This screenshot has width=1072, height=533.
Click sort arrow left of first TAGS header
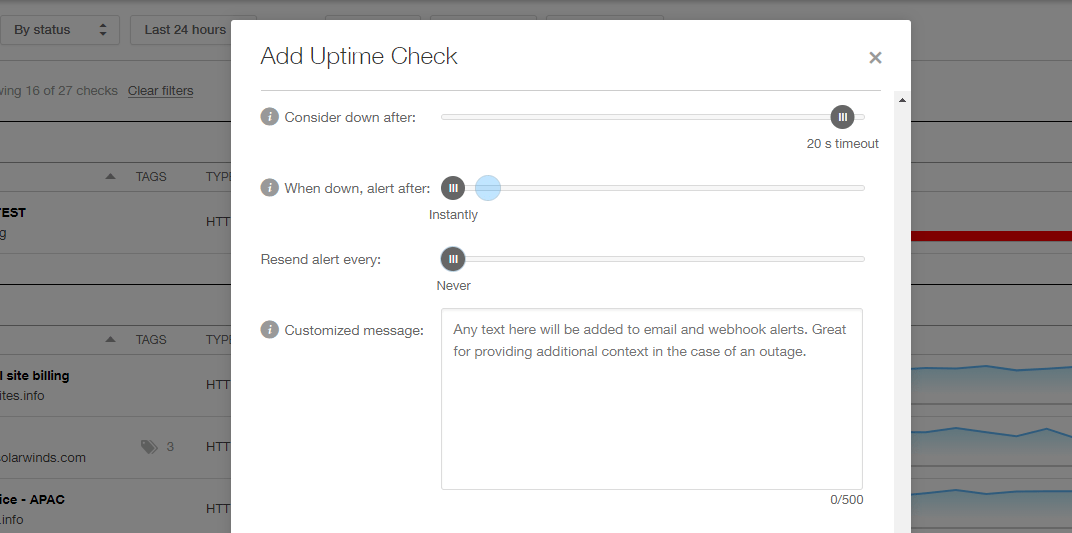coord(110,177)
